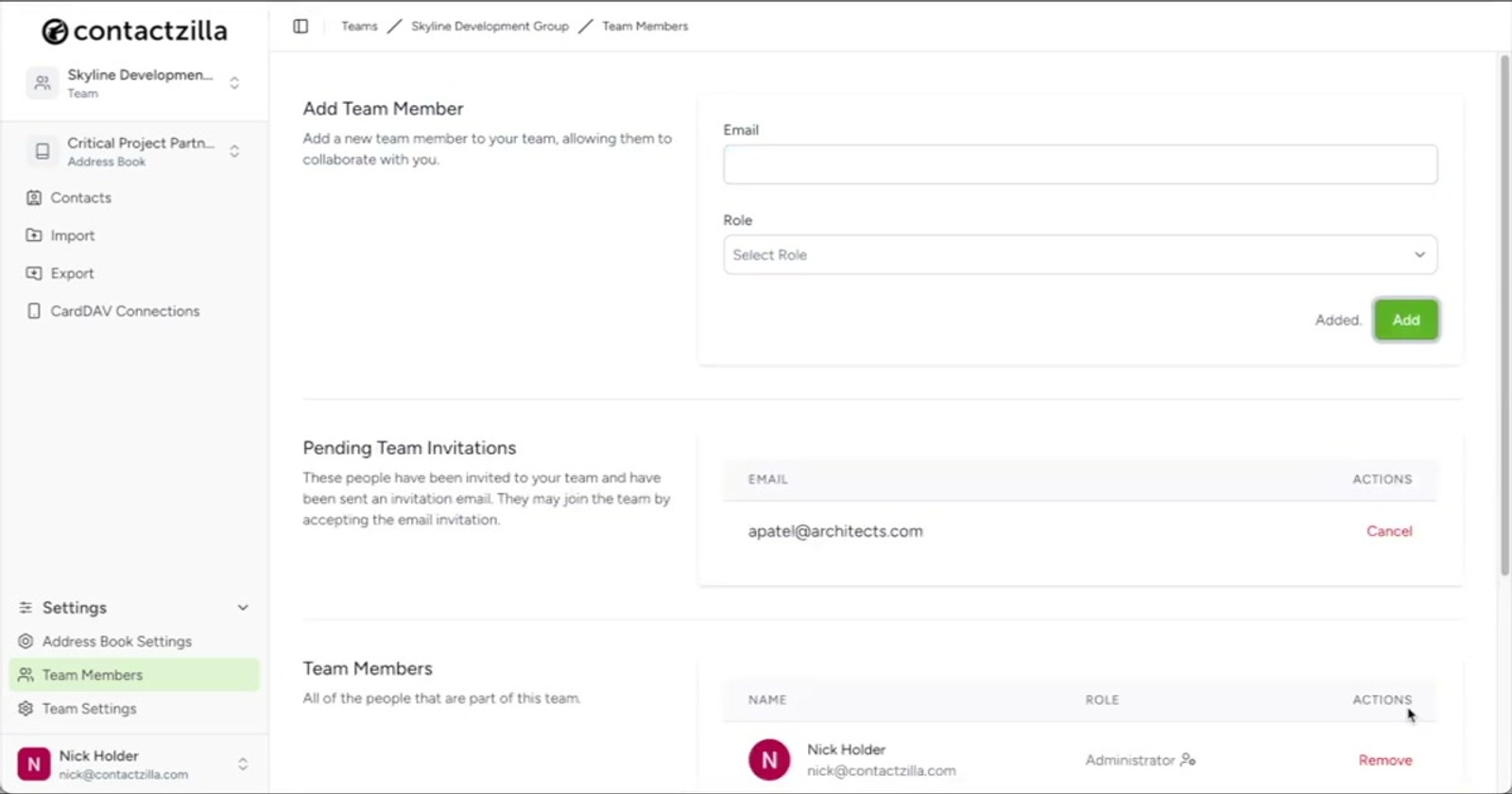Click Skyline Development Group breadcrumb
This screenshot has height=794, width=1512.
(490, 26)
